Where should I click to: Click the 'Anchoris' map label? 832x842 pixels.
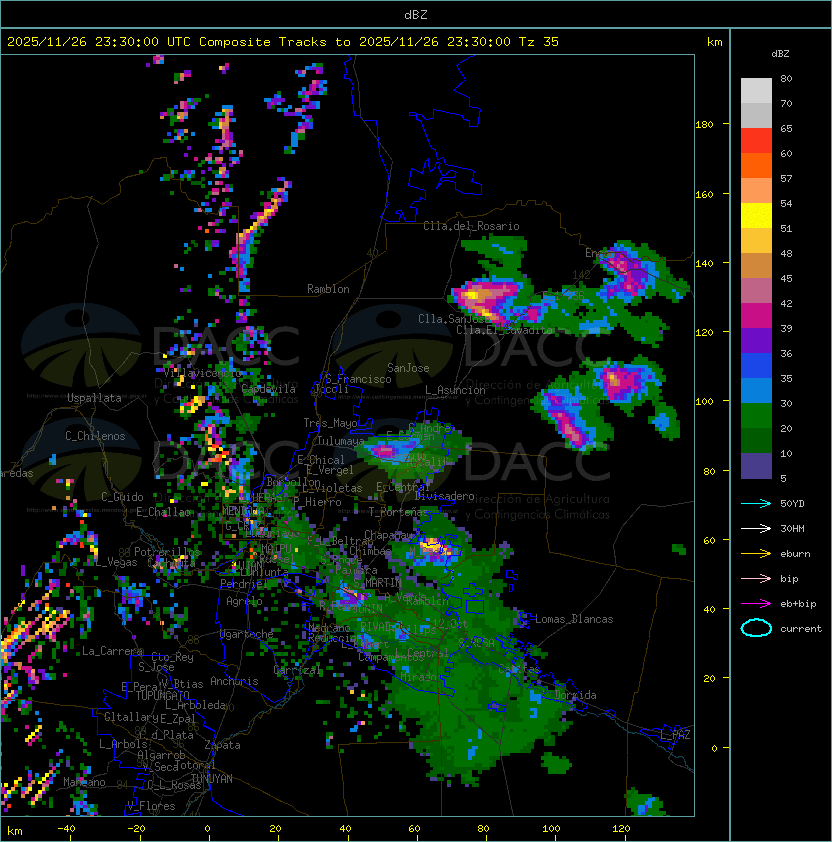(x=234, y=681)
